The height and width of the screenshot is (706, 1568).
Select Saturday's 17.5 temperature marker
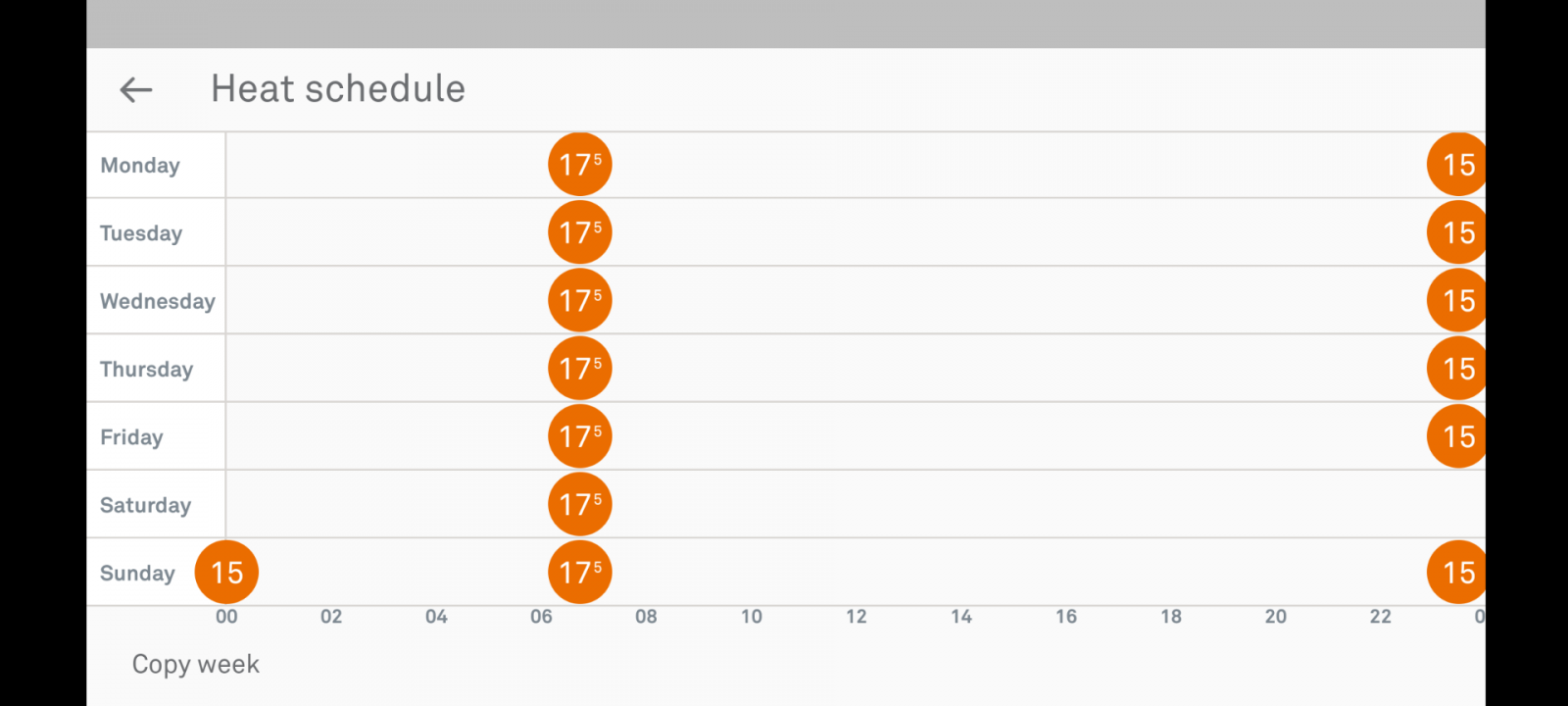[580, 504]
